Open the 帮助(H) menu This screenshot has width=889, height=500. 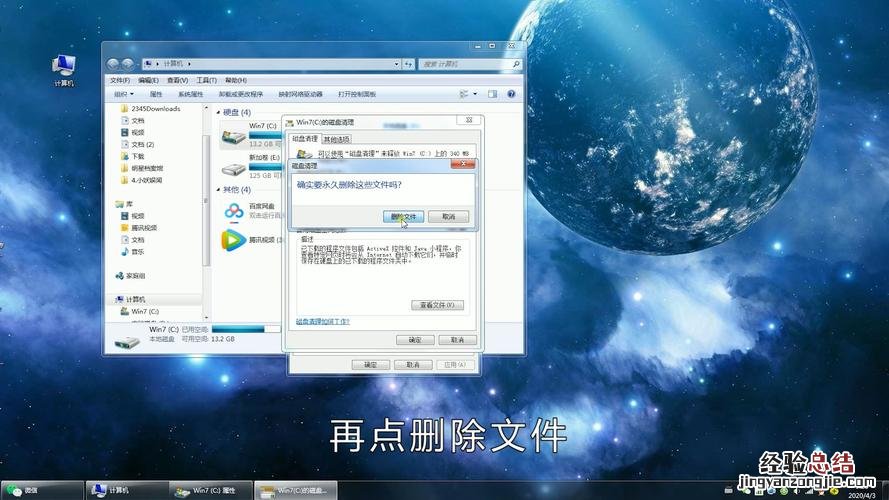tap(236, 80)
